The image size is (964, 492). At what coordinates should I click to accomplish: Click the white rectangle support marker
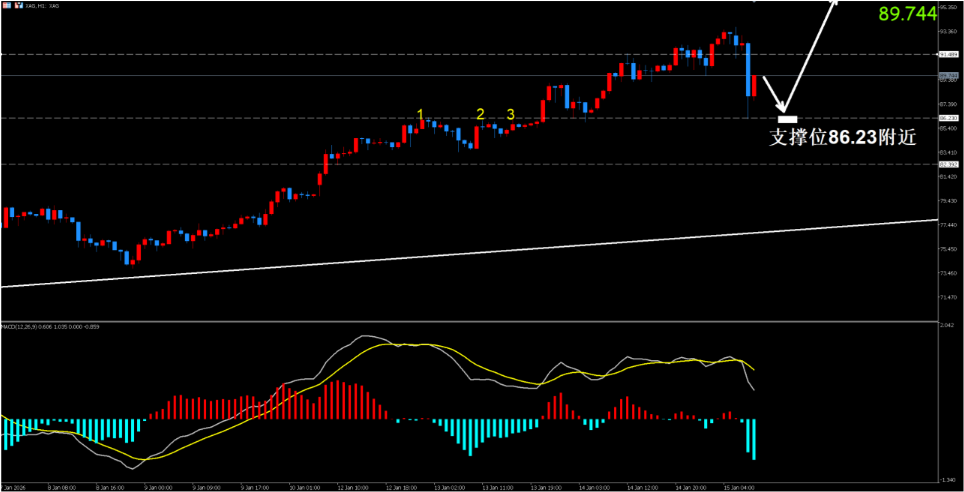pos(787,120)
